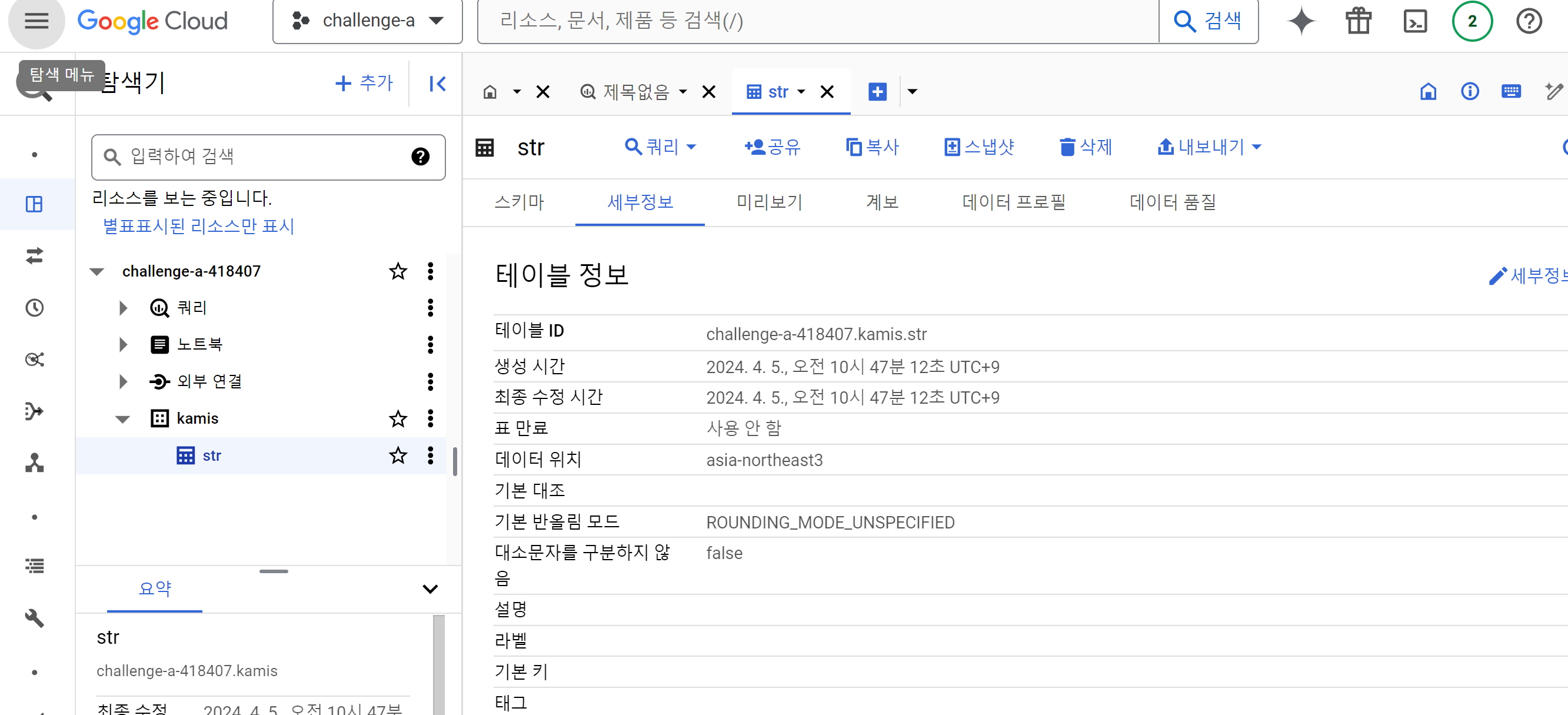Open the help question mark icon
1568x715 pixels.
pyautogui.click(x=1529, y=21)
